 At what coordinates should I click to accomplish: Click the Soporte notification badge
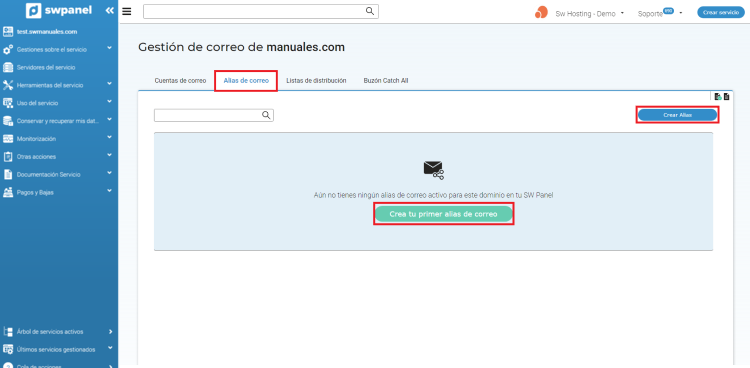(668, 11)
